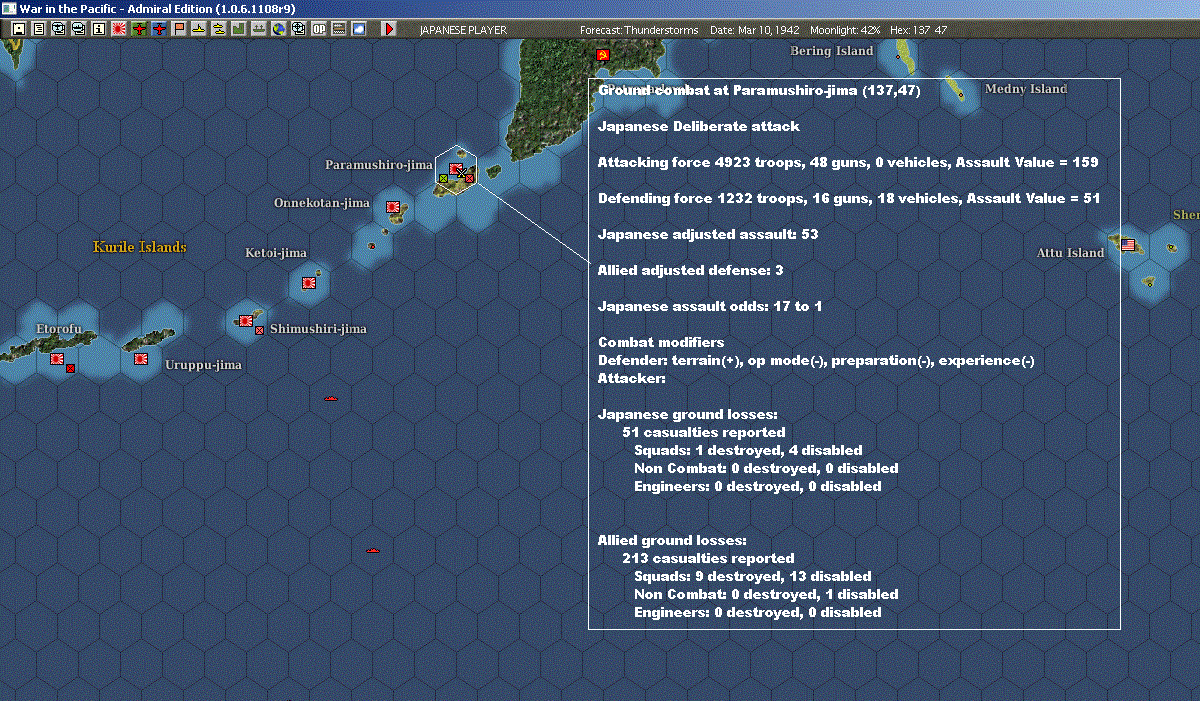Open the globe toolbar icon
The height and width of the screenshot is (701, 1200).
coord(278,29)
